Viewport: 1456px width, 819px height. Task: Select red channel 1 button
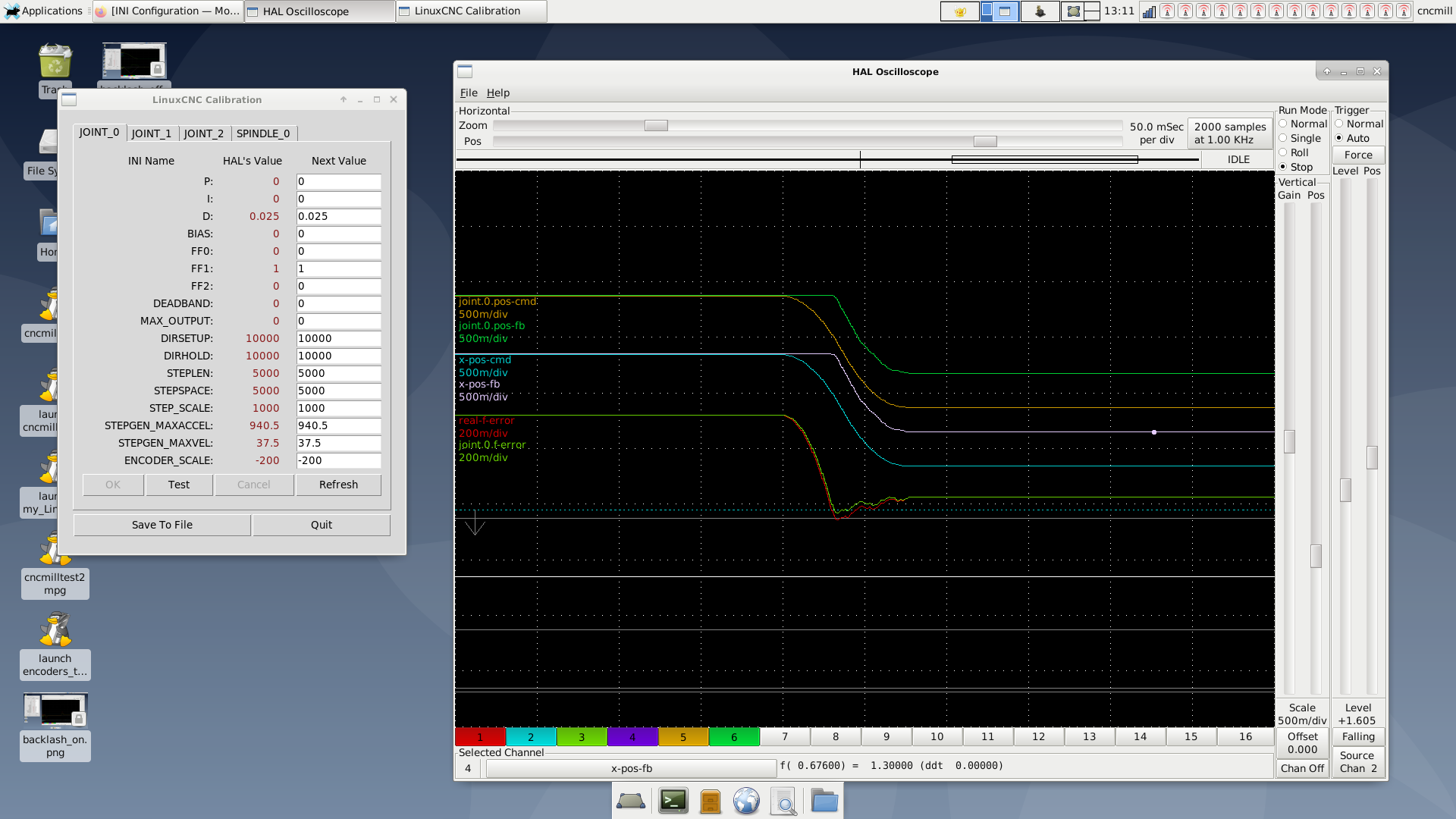point(480,736)
